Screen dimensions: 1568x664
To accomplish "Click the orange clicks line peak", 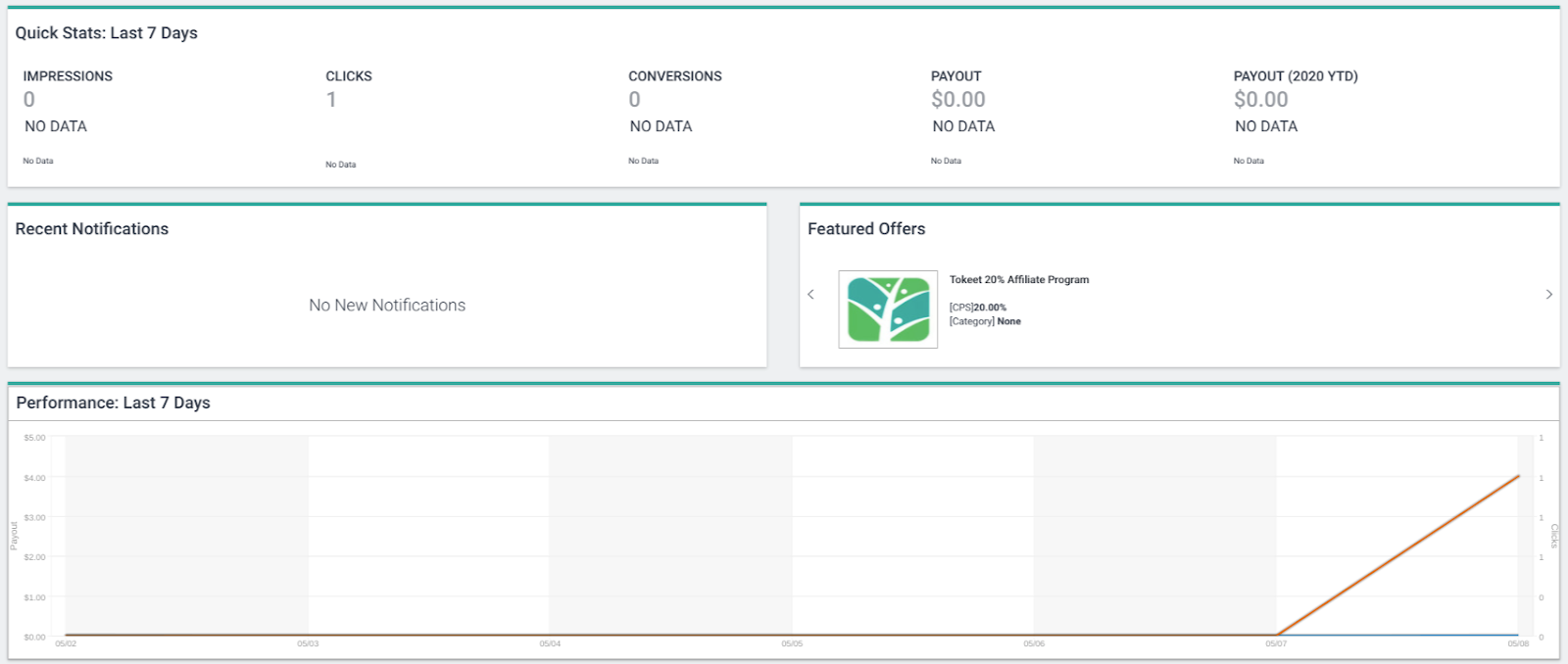I will 1518,477.
